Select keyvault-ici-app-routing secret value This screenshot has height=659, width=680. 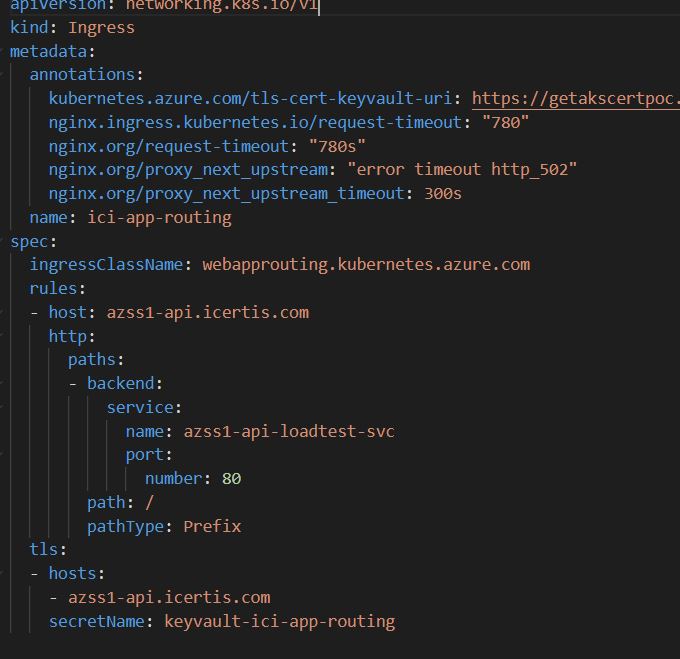tap(280, 621)
